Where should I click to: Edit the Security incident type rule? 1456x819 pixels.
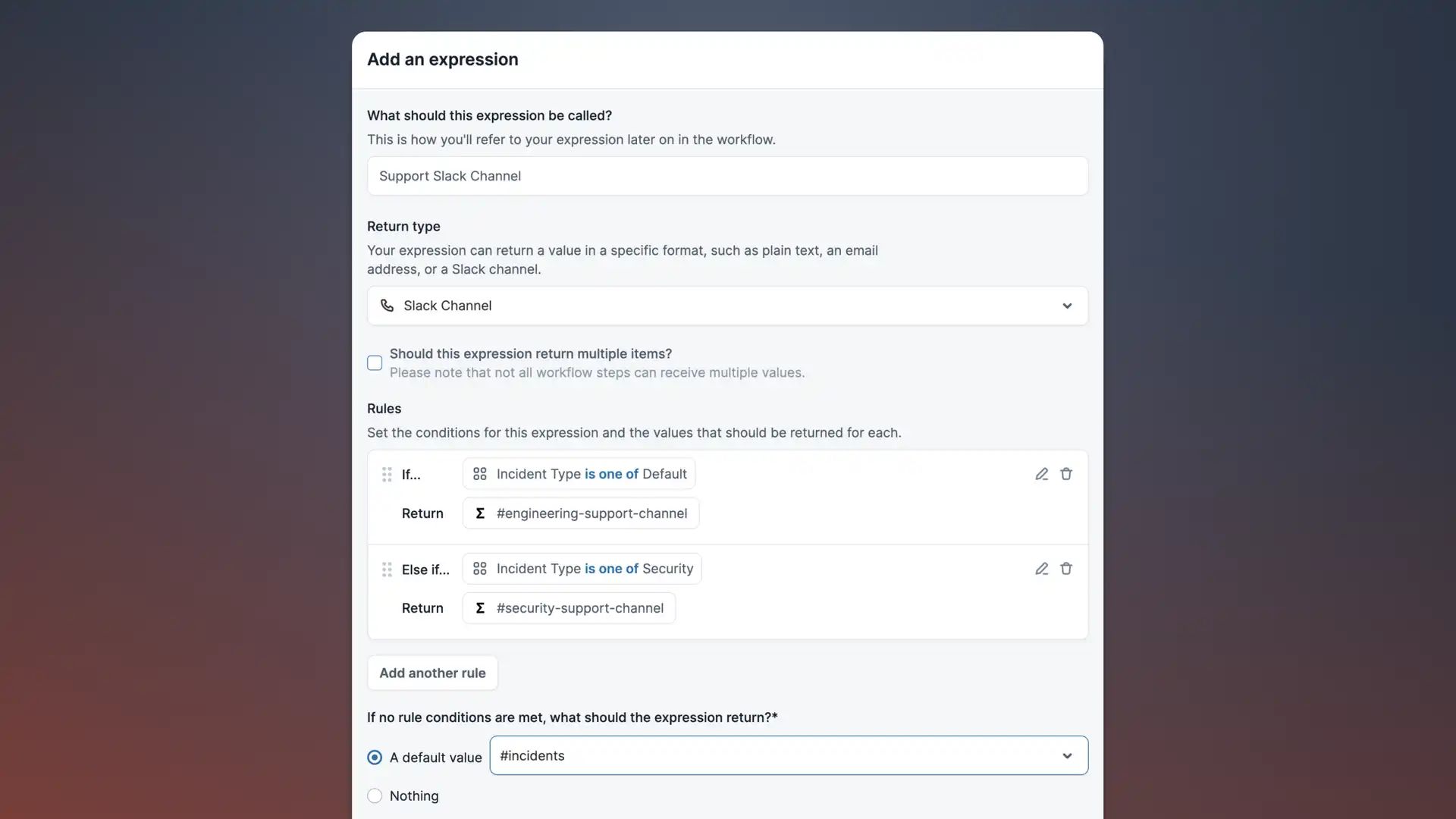1041,569
